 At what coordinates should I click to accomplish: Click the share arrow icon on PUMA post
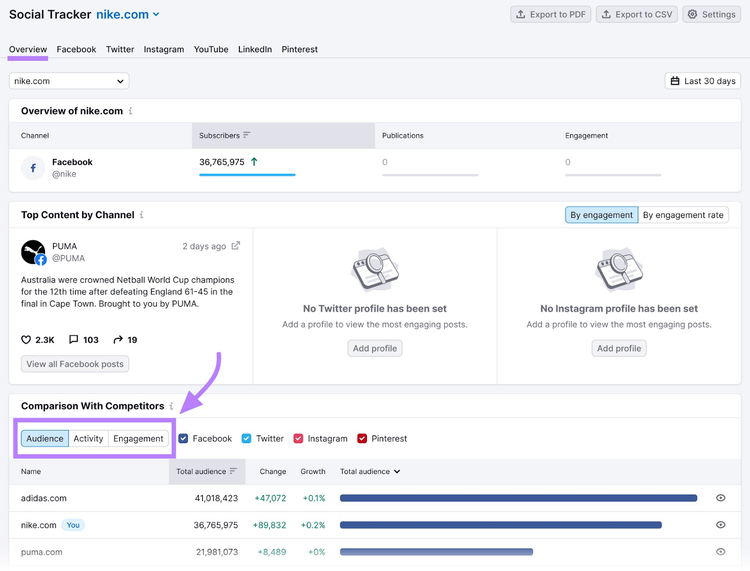click(118, 340)
